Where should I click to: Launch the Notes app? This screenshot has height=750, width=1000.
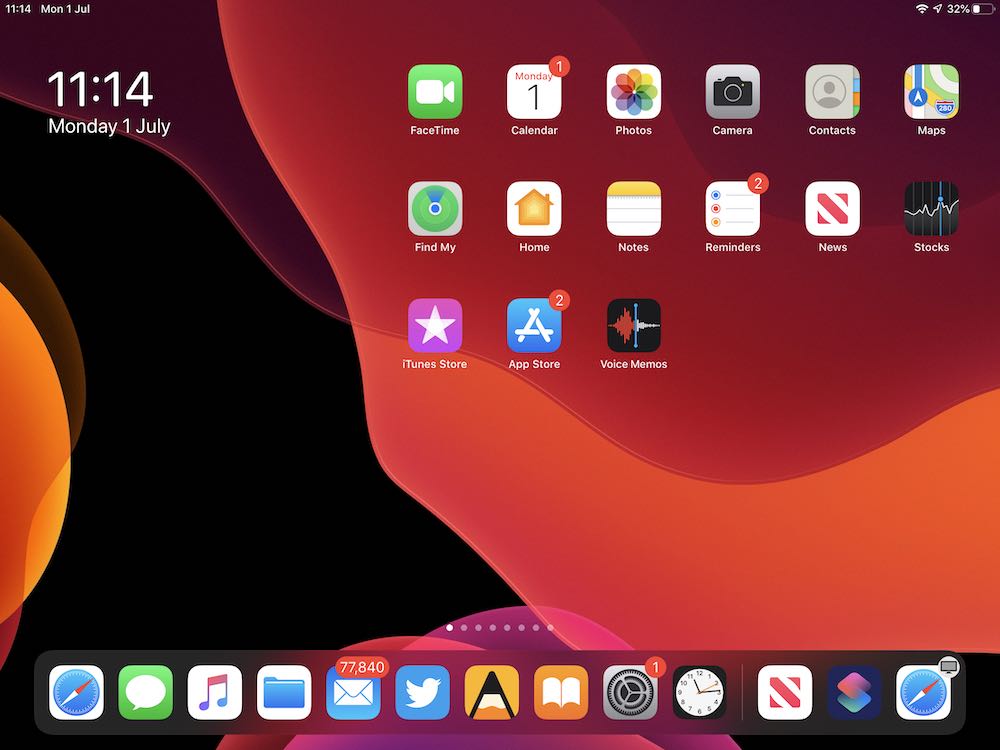click(x=633, y=209)
